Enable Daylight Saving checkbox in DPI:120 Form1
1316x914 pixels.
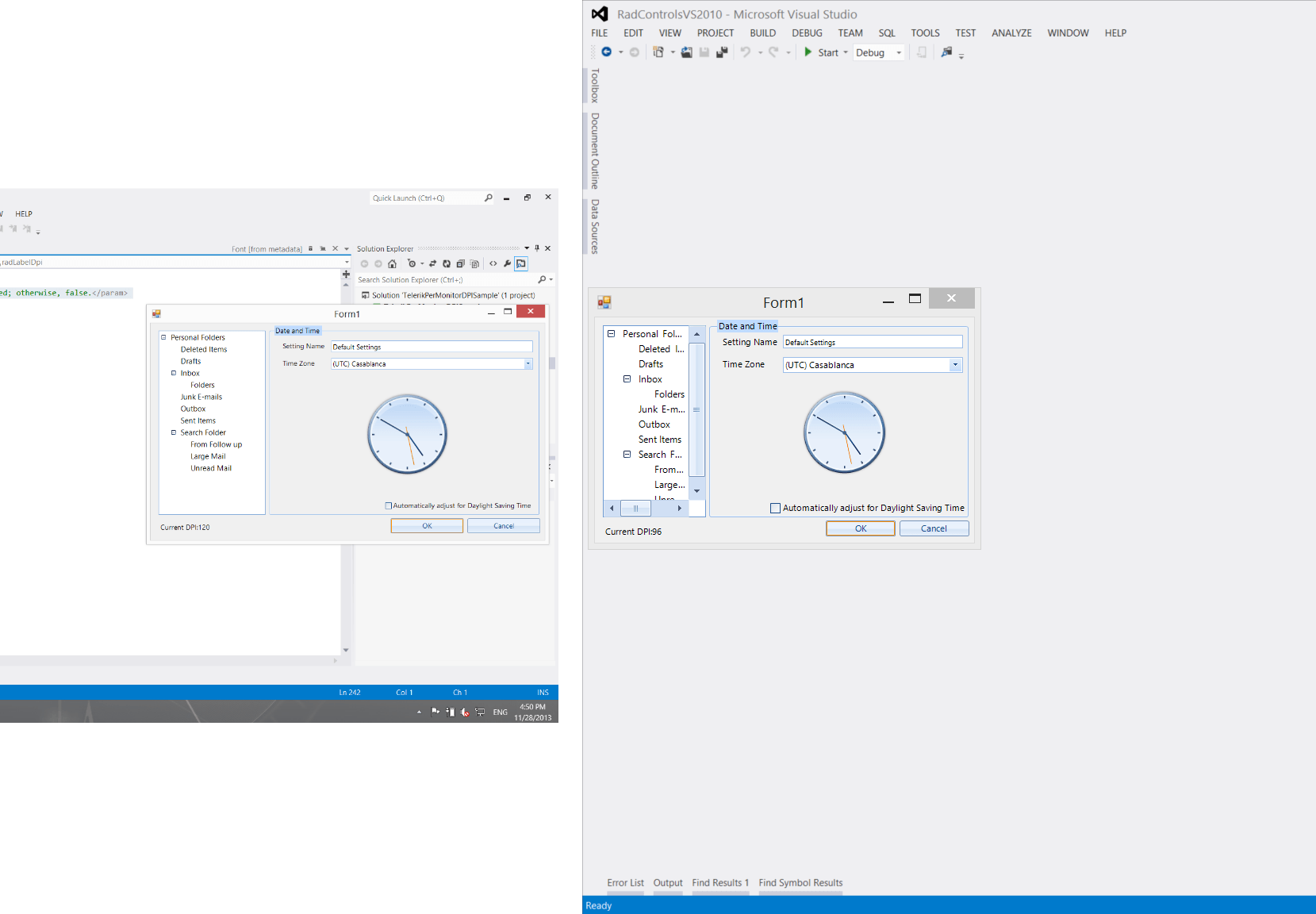coord(389,505)
